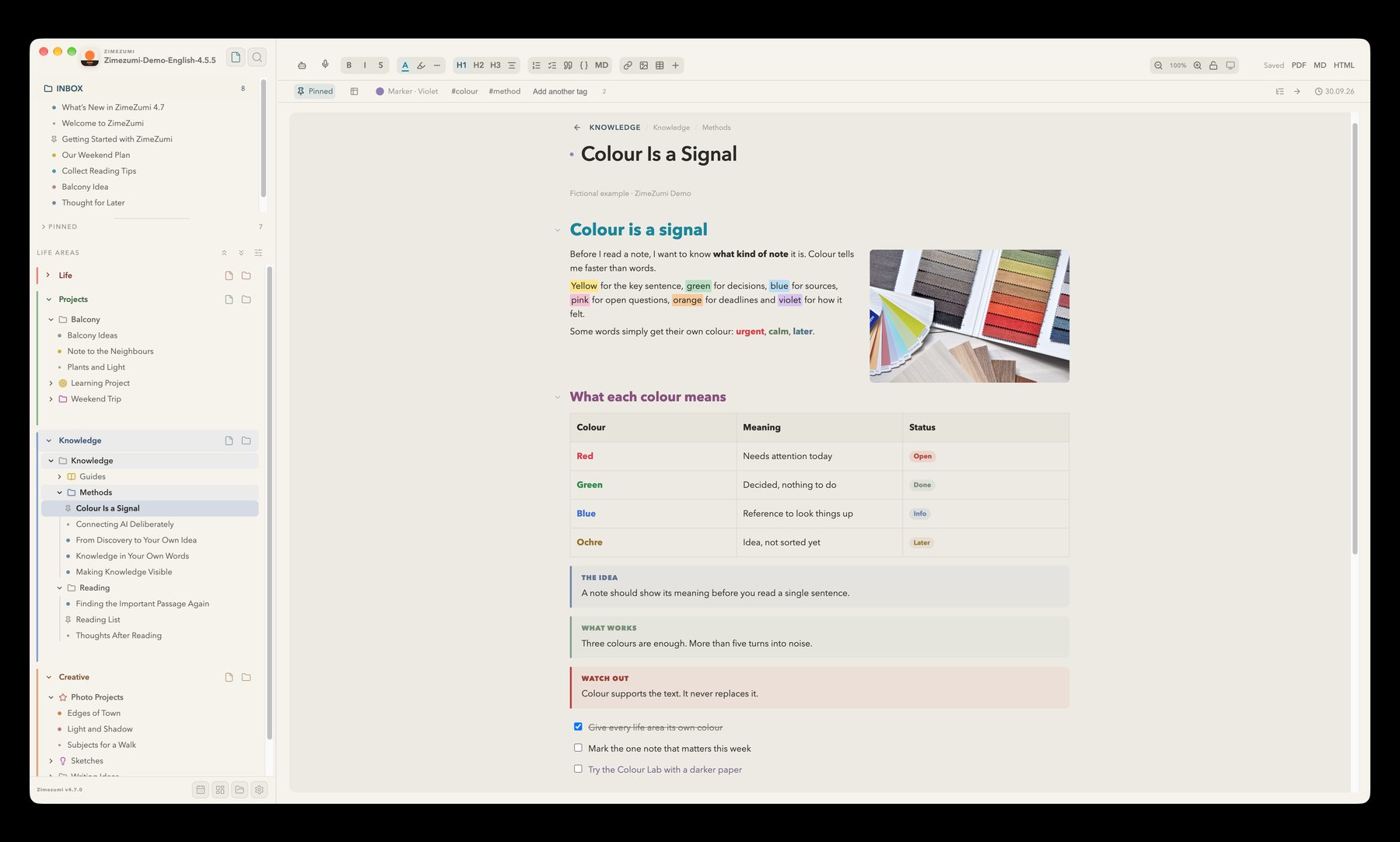Image resolution: width=1400 pixels, height=842 pixels.
Task: Export the note as HTML
Action: pos(1344,65)
